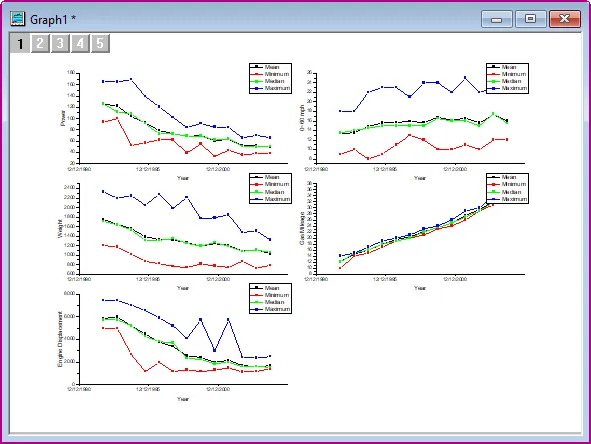Screen dimensions: 591x444
Task: Select Minimum entry in Power graph legend
Action: [270, 74]
